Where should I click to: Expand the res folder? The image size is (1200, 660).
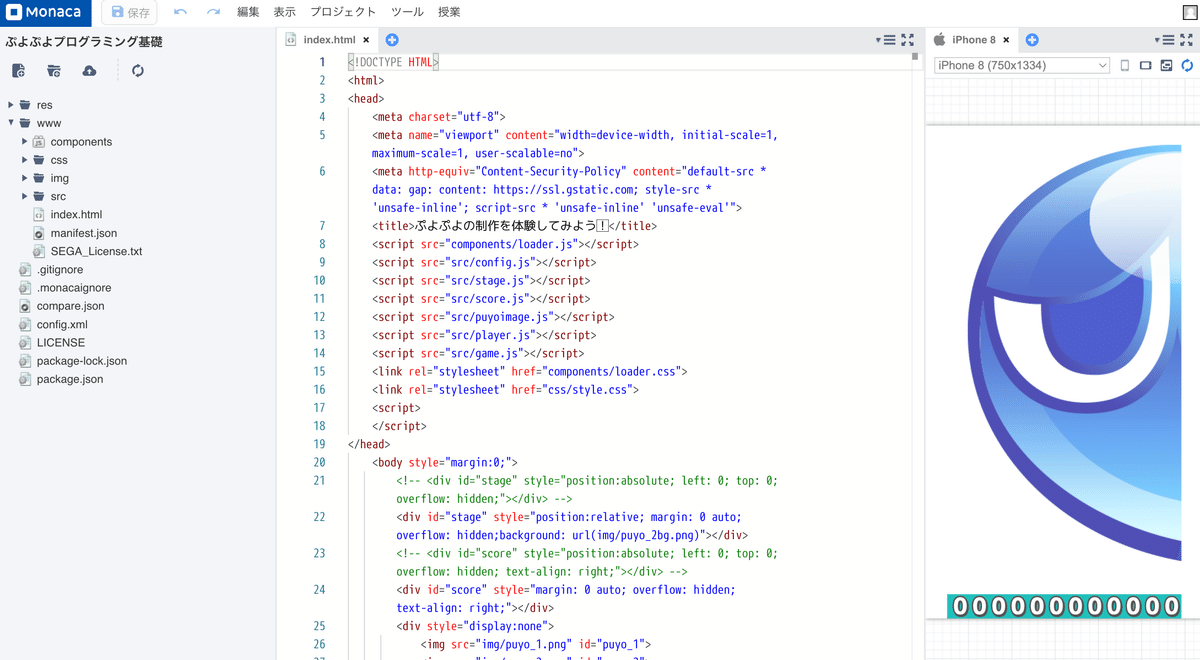tap(11, 105)
